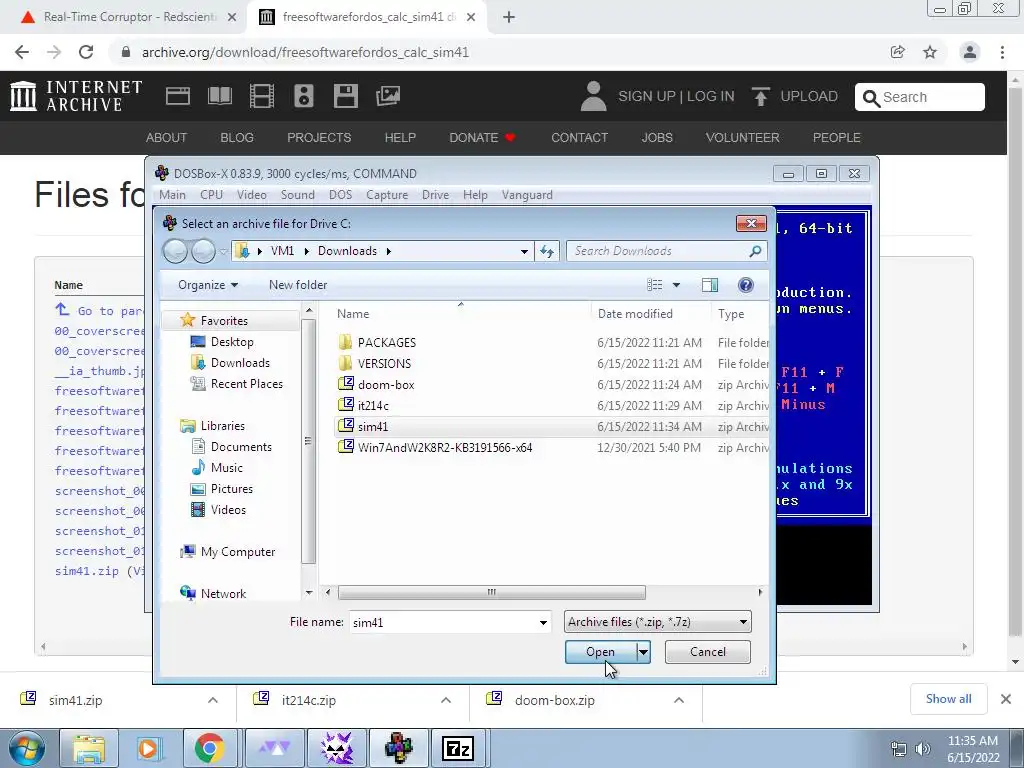Screen dimensions: 1024x768
Task: Open the DONATE link in Archive navigation
Action: point(483,138)
